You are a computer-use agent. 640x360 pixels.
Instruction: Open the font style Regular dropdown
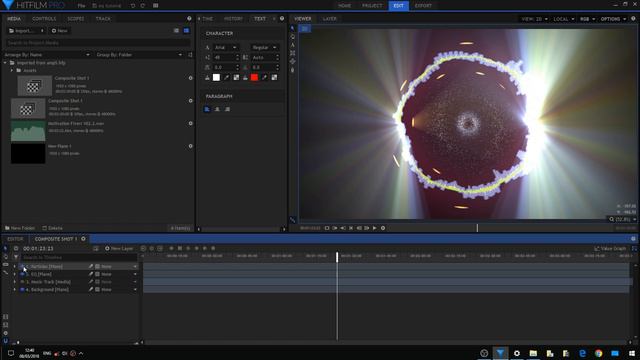(264, 48)
